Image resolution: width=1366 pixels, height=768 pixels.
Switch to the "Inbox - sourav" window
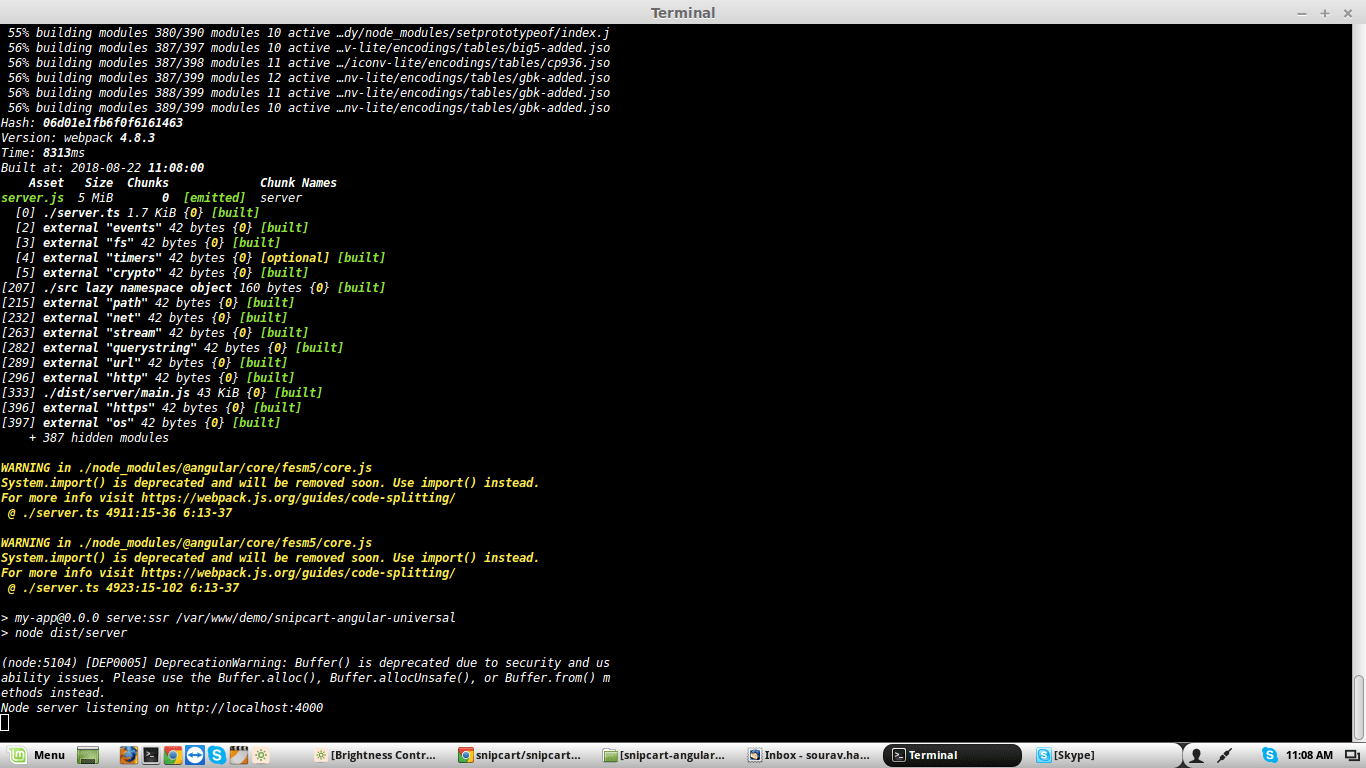pyautogui.click(x=815, y=755)
